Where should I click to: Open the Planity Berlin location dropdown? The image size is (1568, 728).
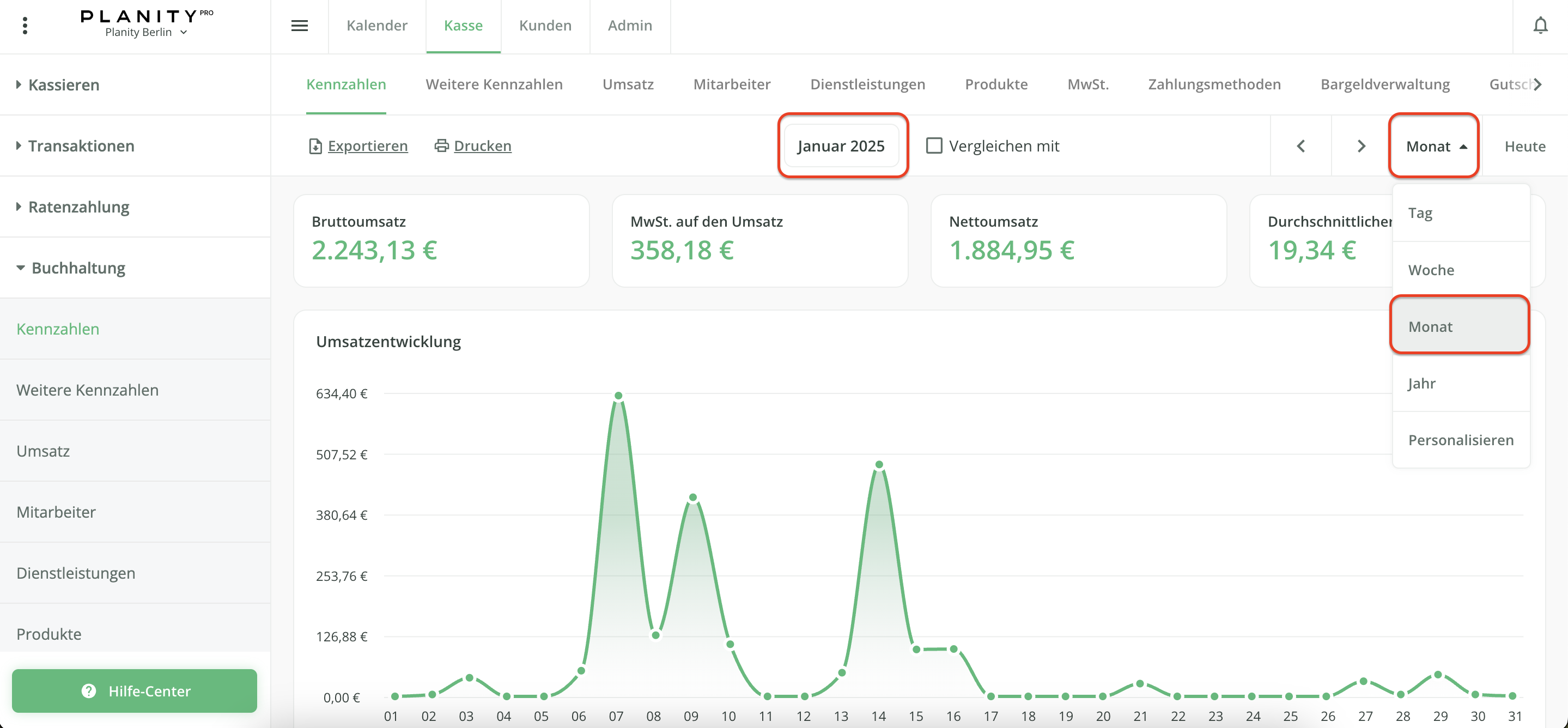click(x=146, y=32)
